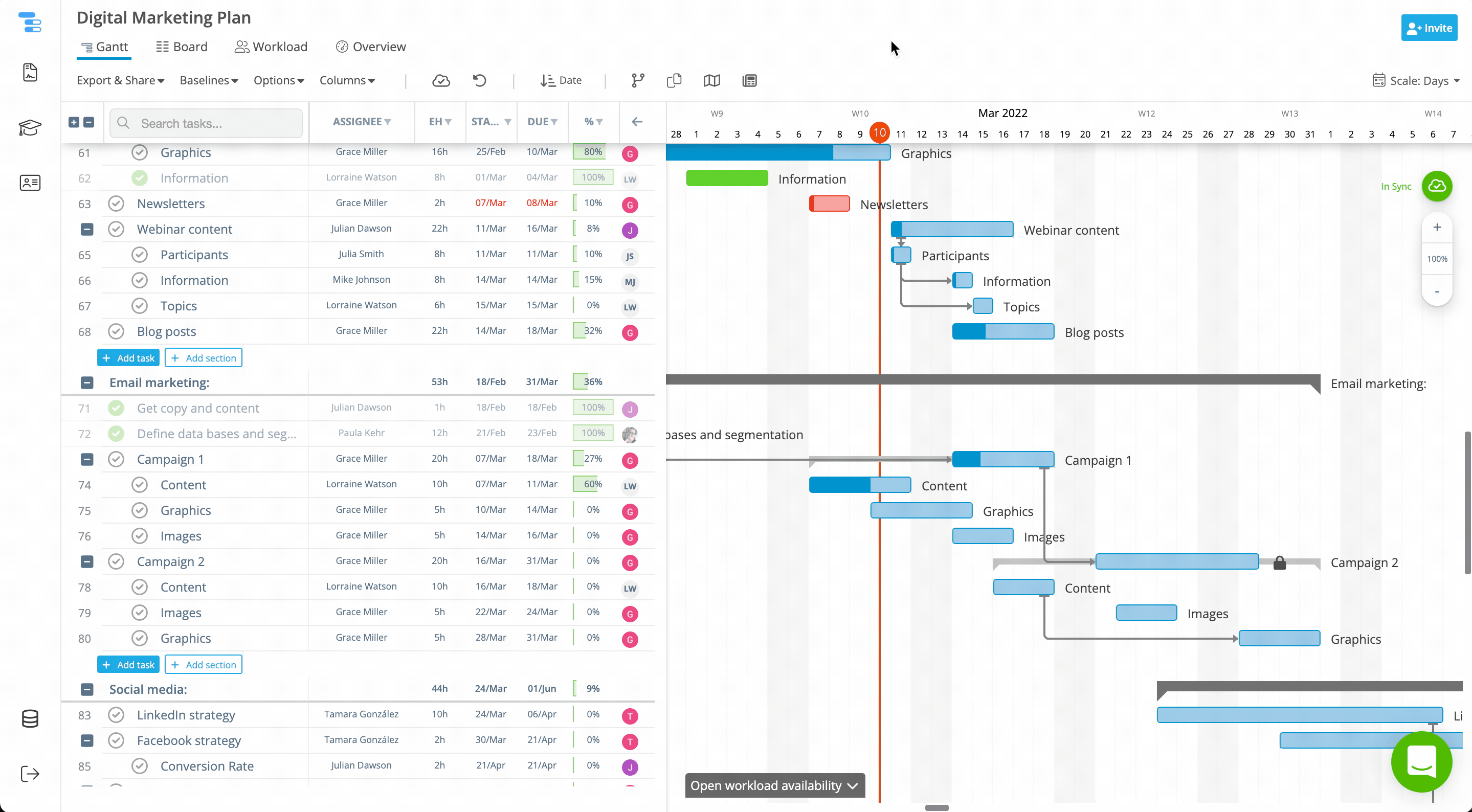Click Open workload availability bar
The image size is (1472, 812).
click(774, 785)
